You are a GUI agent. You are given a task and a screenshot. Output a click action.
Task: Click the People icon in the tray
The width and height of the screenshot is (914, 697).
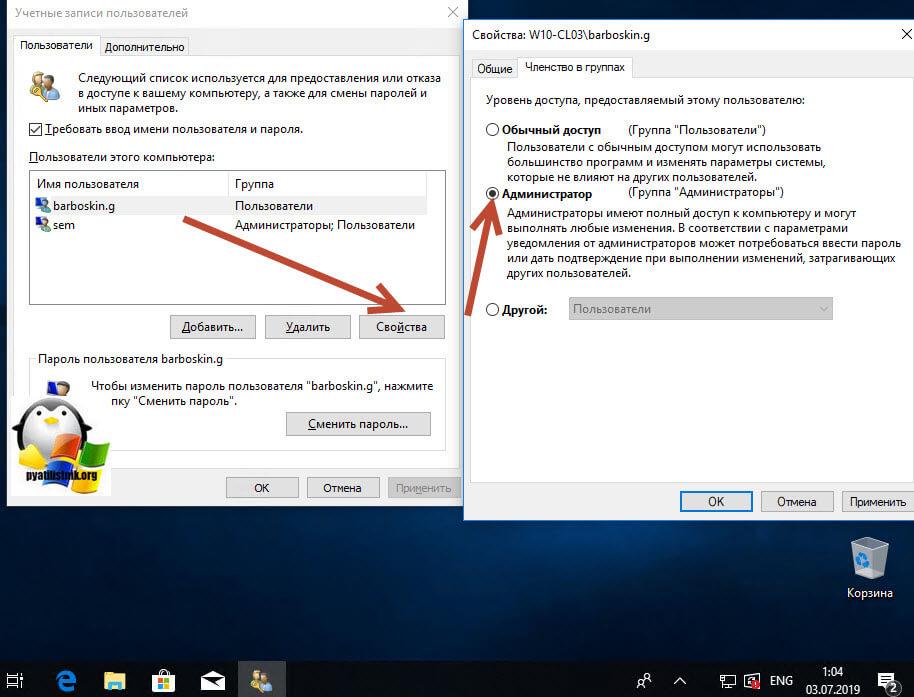(644, 680)
